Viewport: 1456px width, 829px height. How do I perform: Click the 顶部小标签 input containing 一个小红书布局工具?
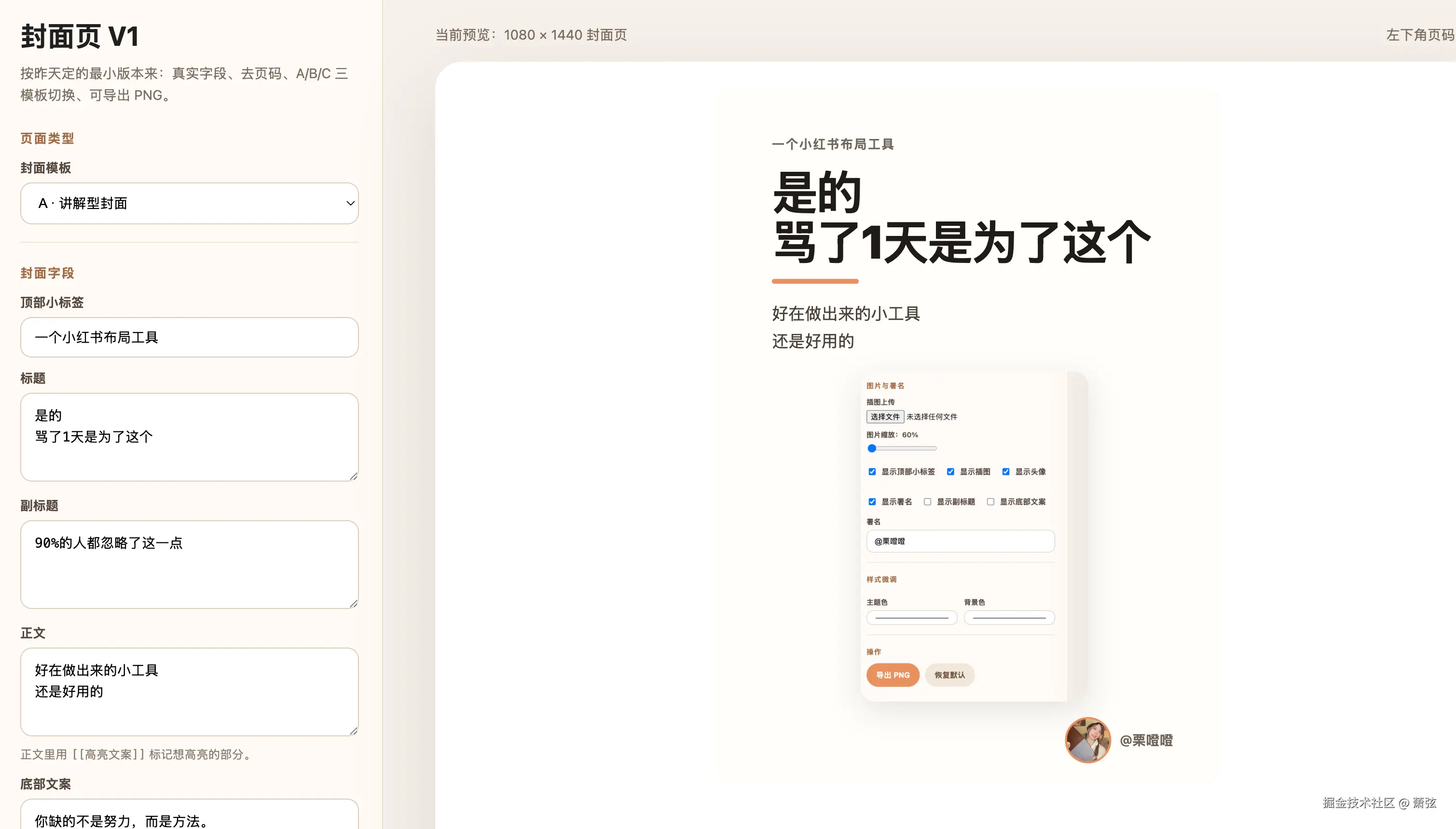tap(189, 337)
